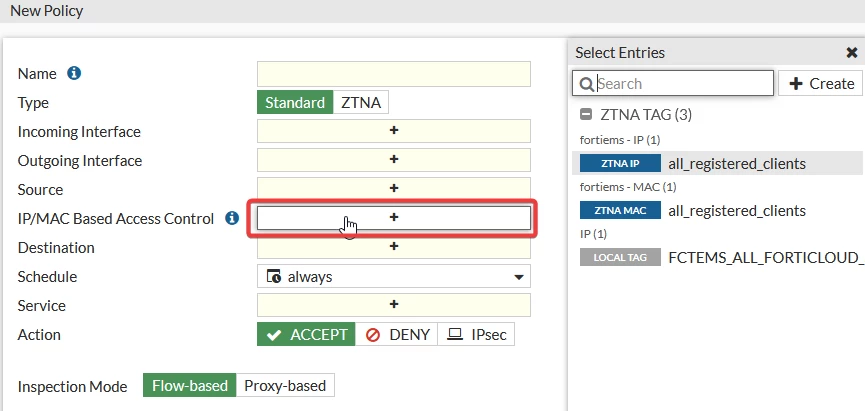Switch policy type to ZTNA
The image size is (865, 411).
[x=361, y=103]
